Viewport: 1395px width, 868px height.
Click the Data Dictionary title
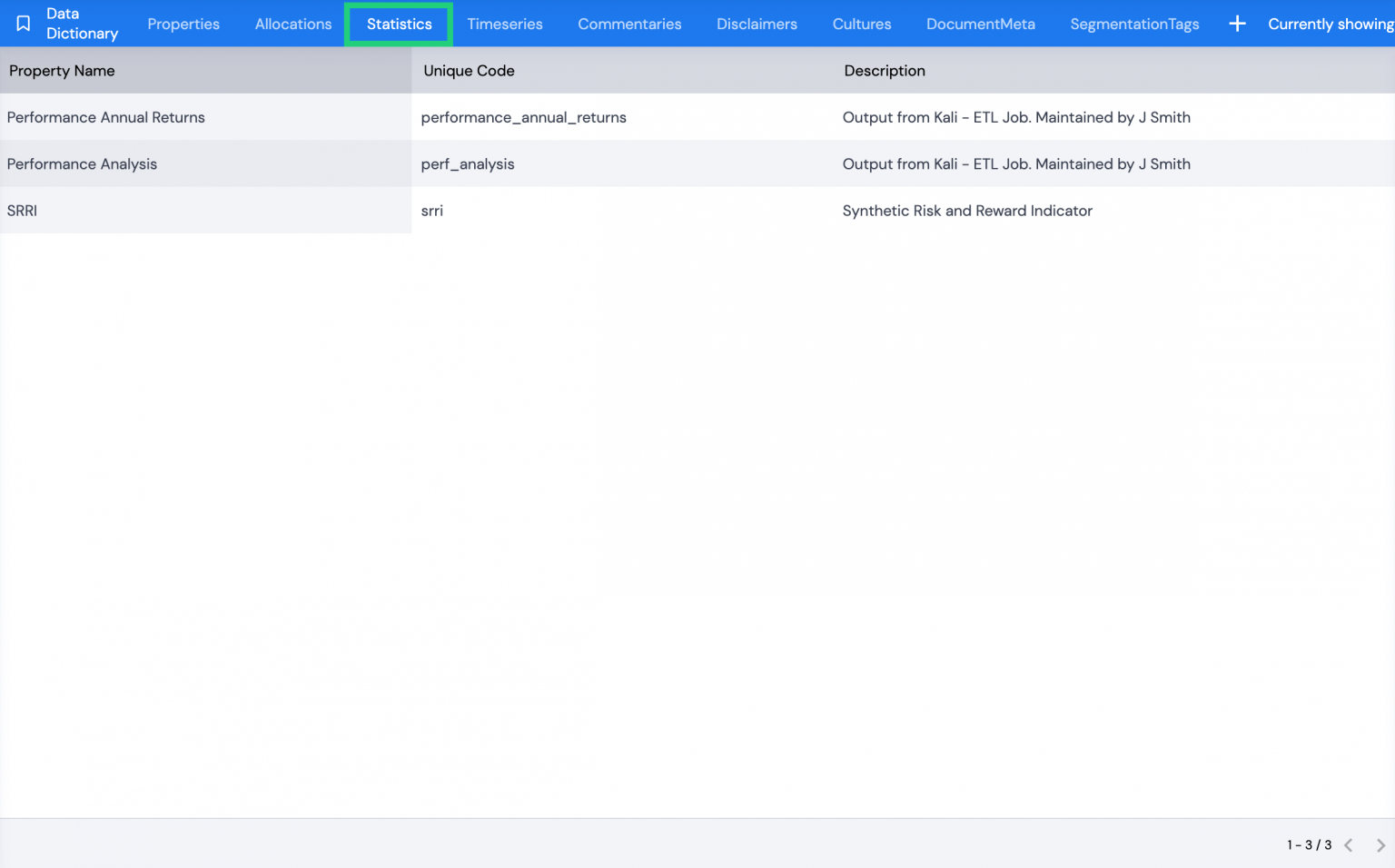click(82, 23)
